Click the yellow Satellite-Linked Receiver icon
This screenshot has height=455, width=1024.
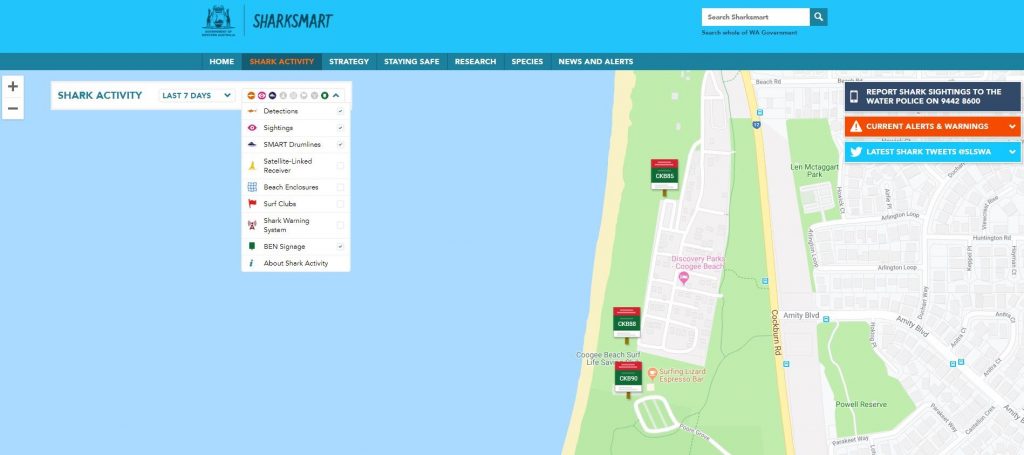251,166
